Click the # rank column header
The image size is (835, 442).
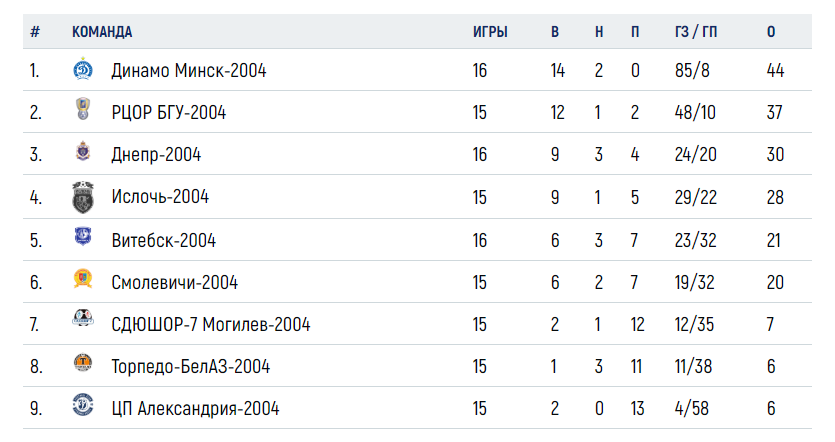[35, 32]
